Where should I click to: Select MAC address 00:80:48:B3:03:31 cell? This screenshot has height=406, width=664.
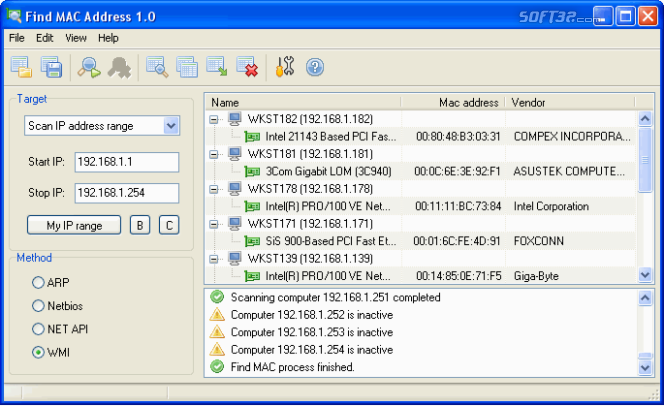[x=458, y=137]
